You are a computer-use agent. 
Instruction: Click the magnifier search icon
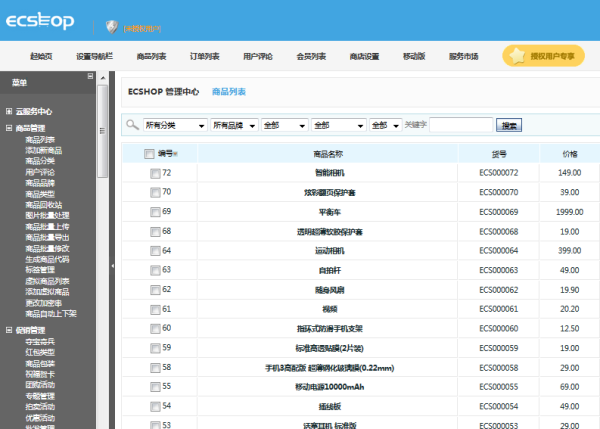coord(132,125)
